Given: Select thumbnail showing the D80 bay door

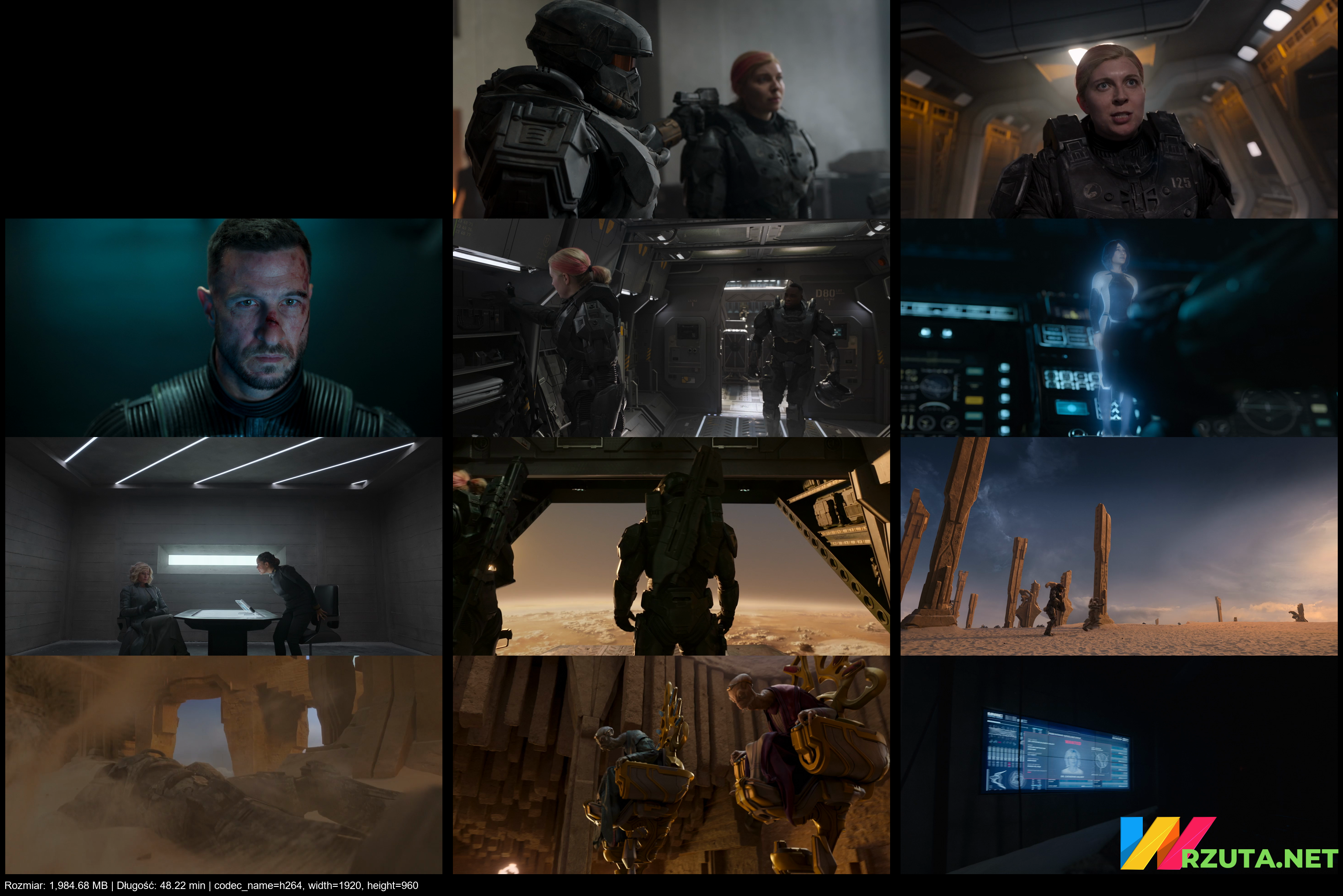Looking at the screenshot, I should pos(671,327).
